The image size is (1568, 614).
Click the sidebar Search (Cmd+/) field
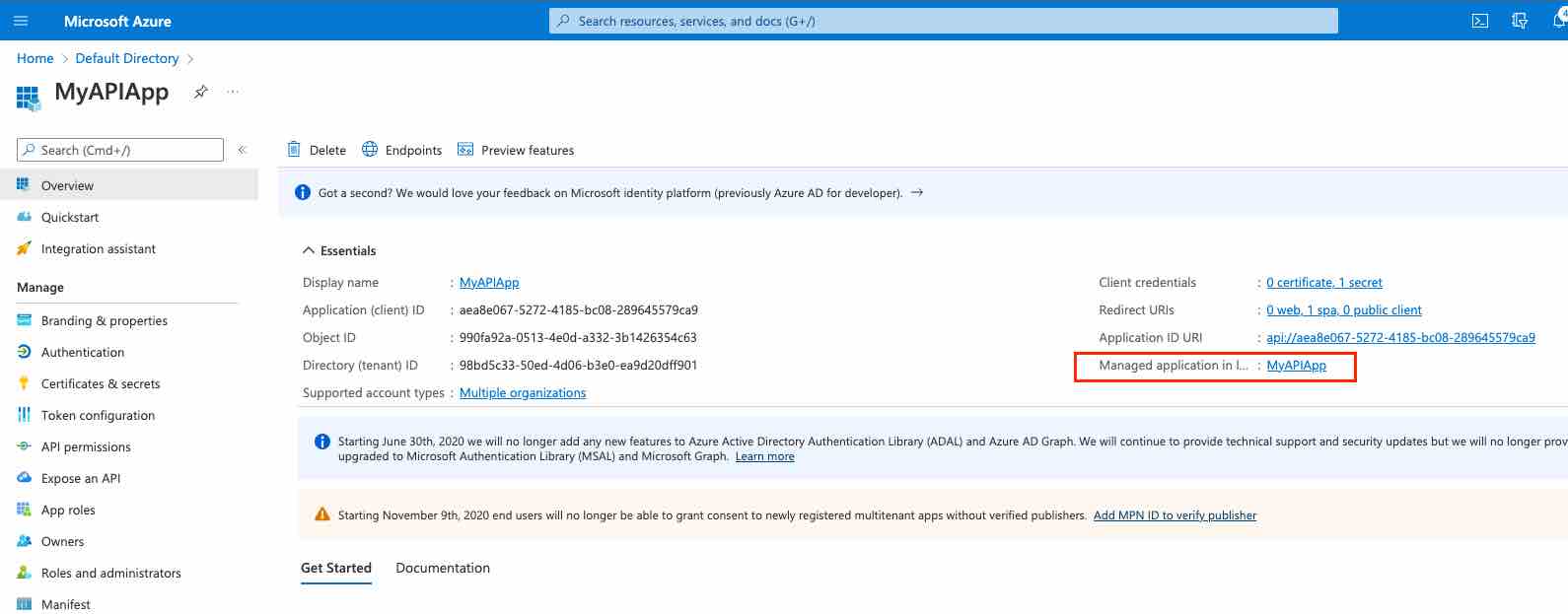[120, 150]
